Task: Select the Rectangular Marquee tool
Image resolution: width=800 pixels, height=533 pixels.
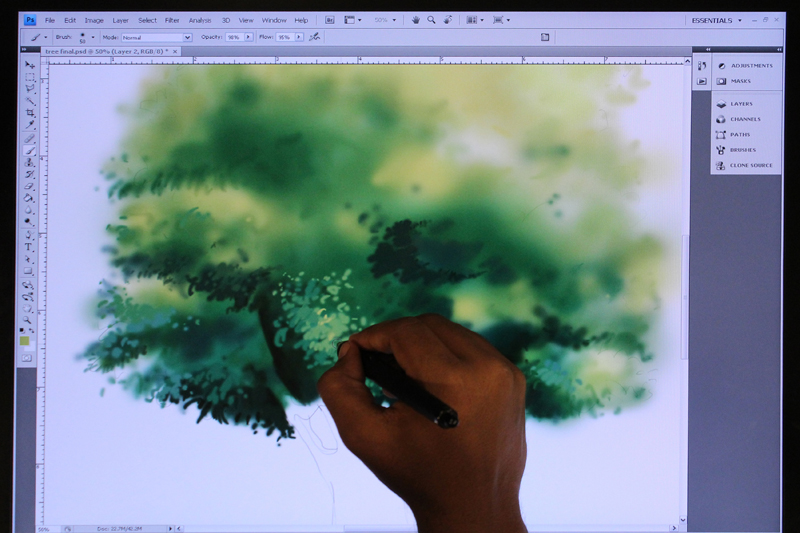Action: tap(29, 77)
